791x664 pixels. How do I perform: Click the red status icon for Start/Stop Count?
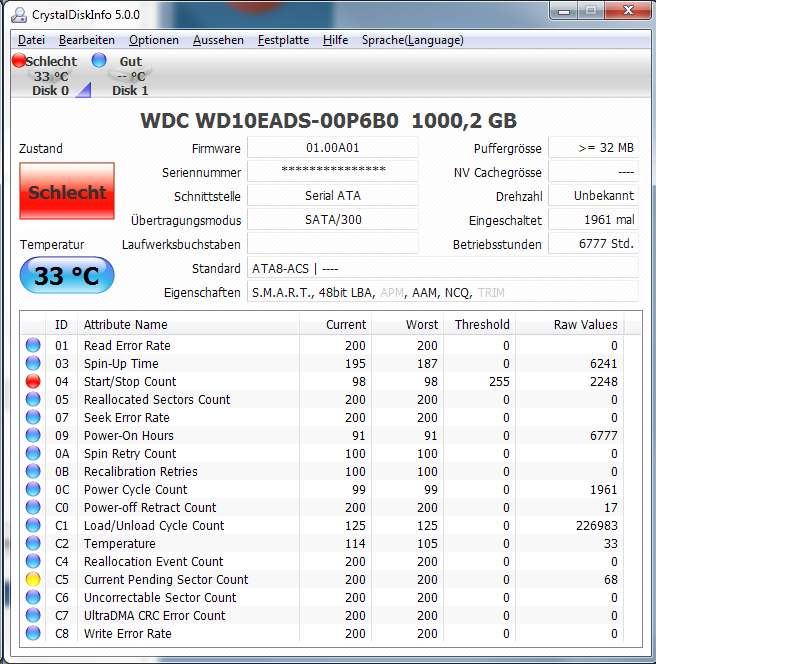pos(33,381)
